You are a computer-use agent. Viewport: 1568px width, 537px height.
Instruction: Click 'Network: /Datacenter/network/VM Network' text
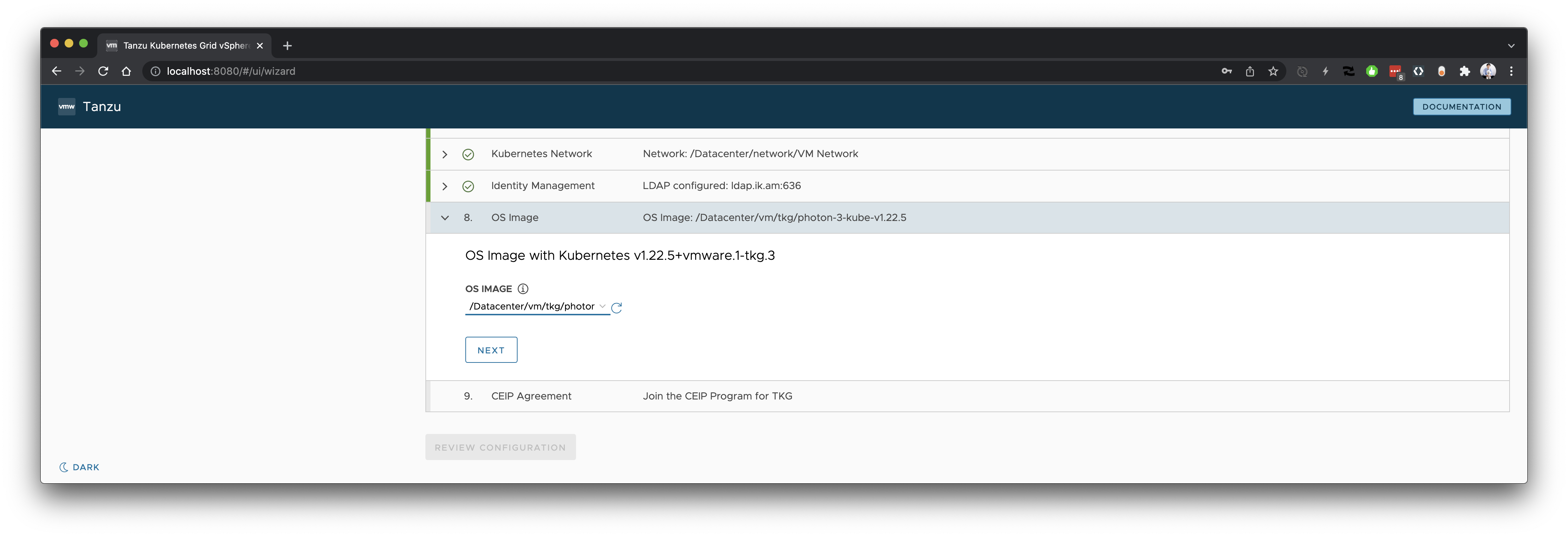750,154
